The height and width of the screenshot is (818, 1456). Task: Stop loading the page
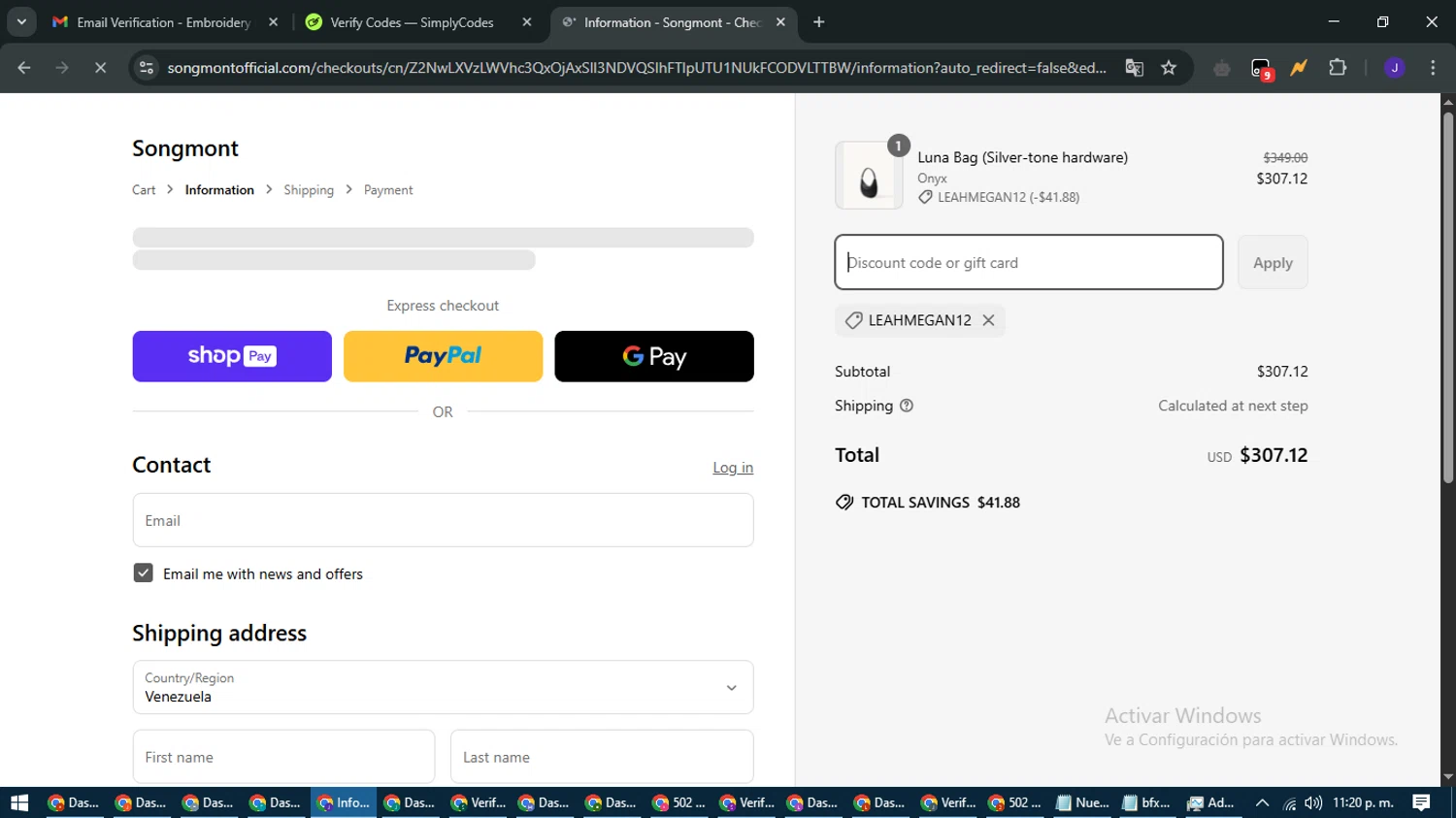(100, 68)
